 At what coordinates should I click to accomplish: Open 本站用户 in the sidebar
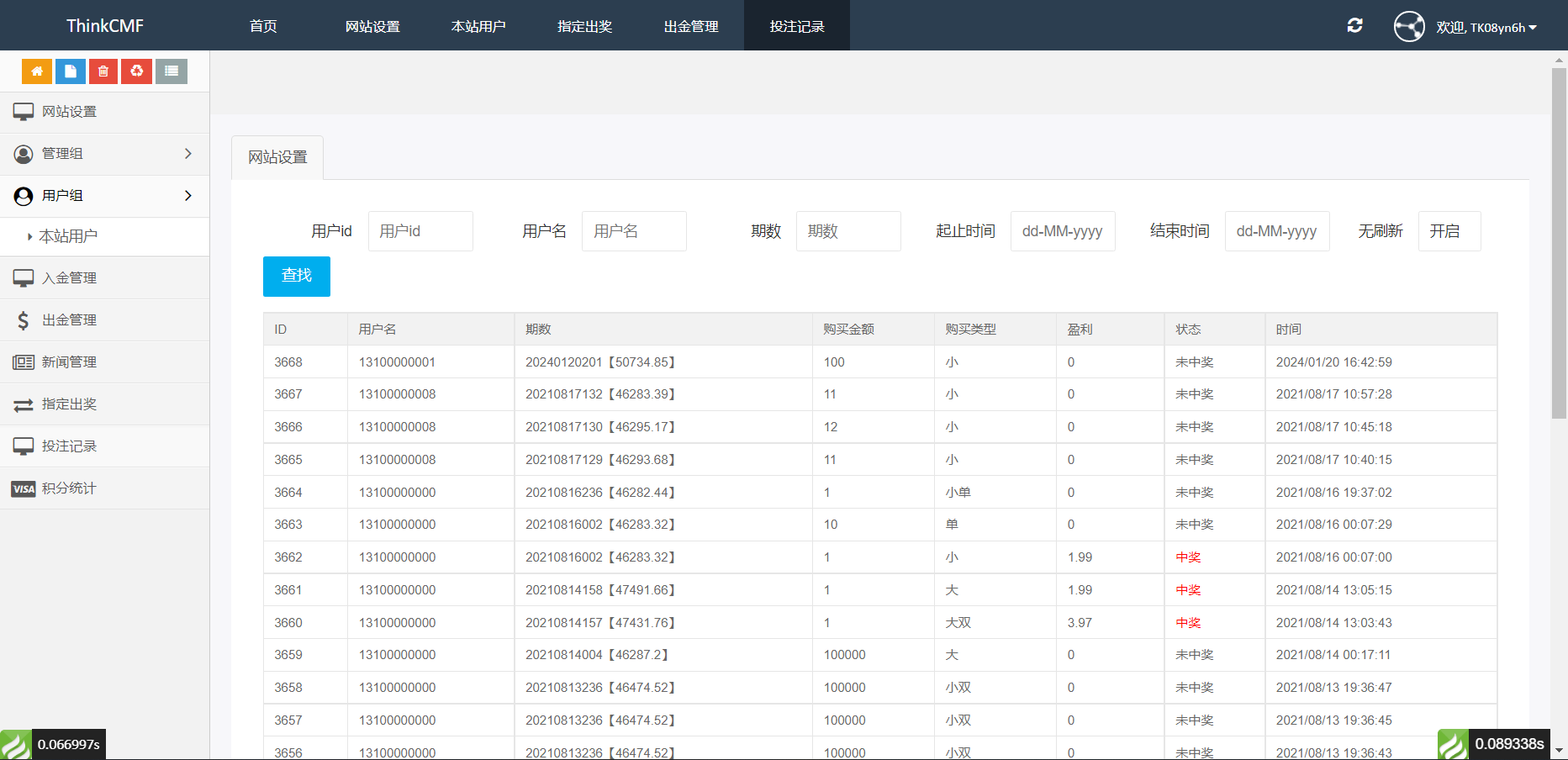(104, 236)
